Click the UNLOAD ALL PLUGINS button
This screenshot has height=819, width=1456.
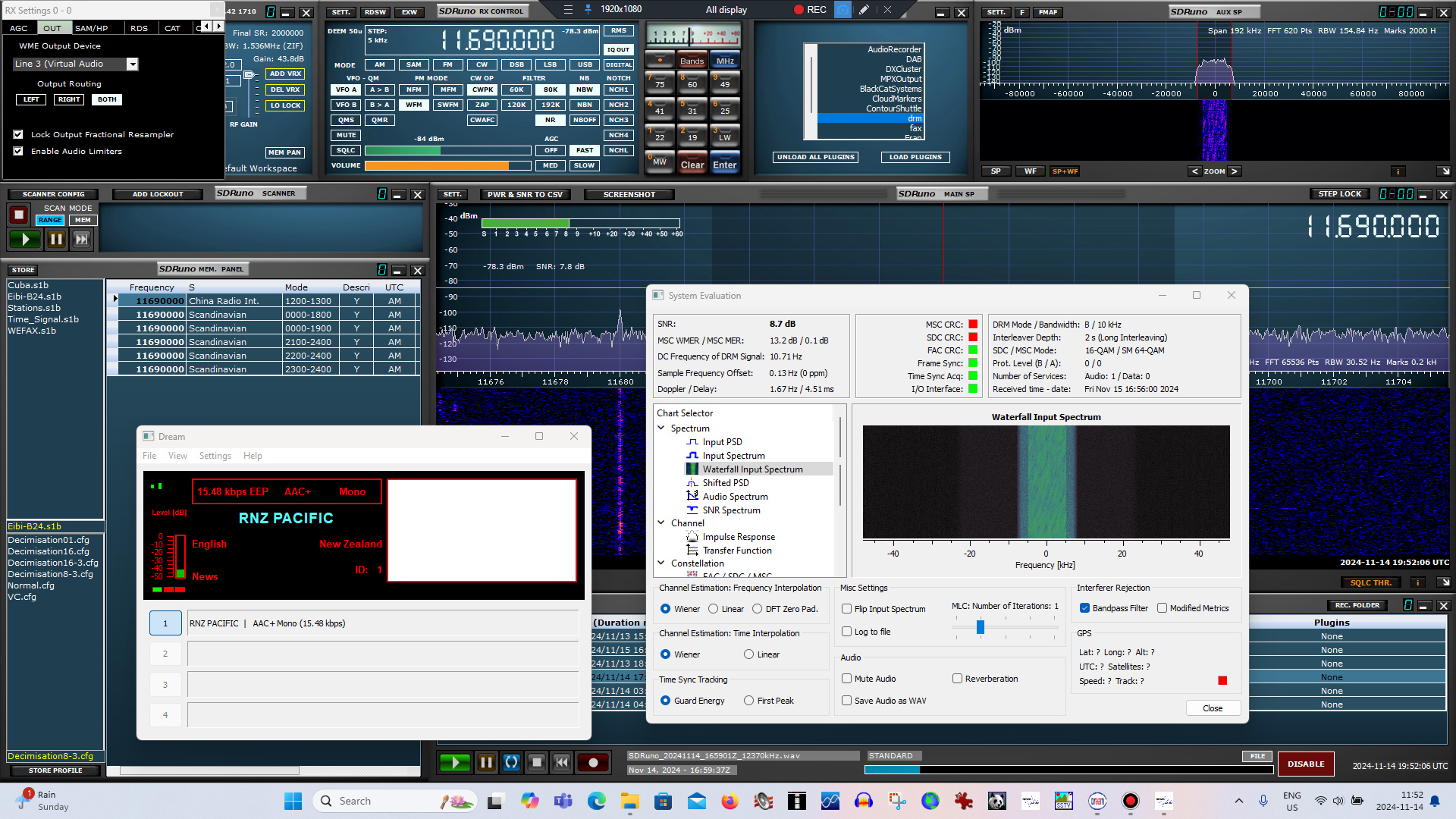click(815, 157)
